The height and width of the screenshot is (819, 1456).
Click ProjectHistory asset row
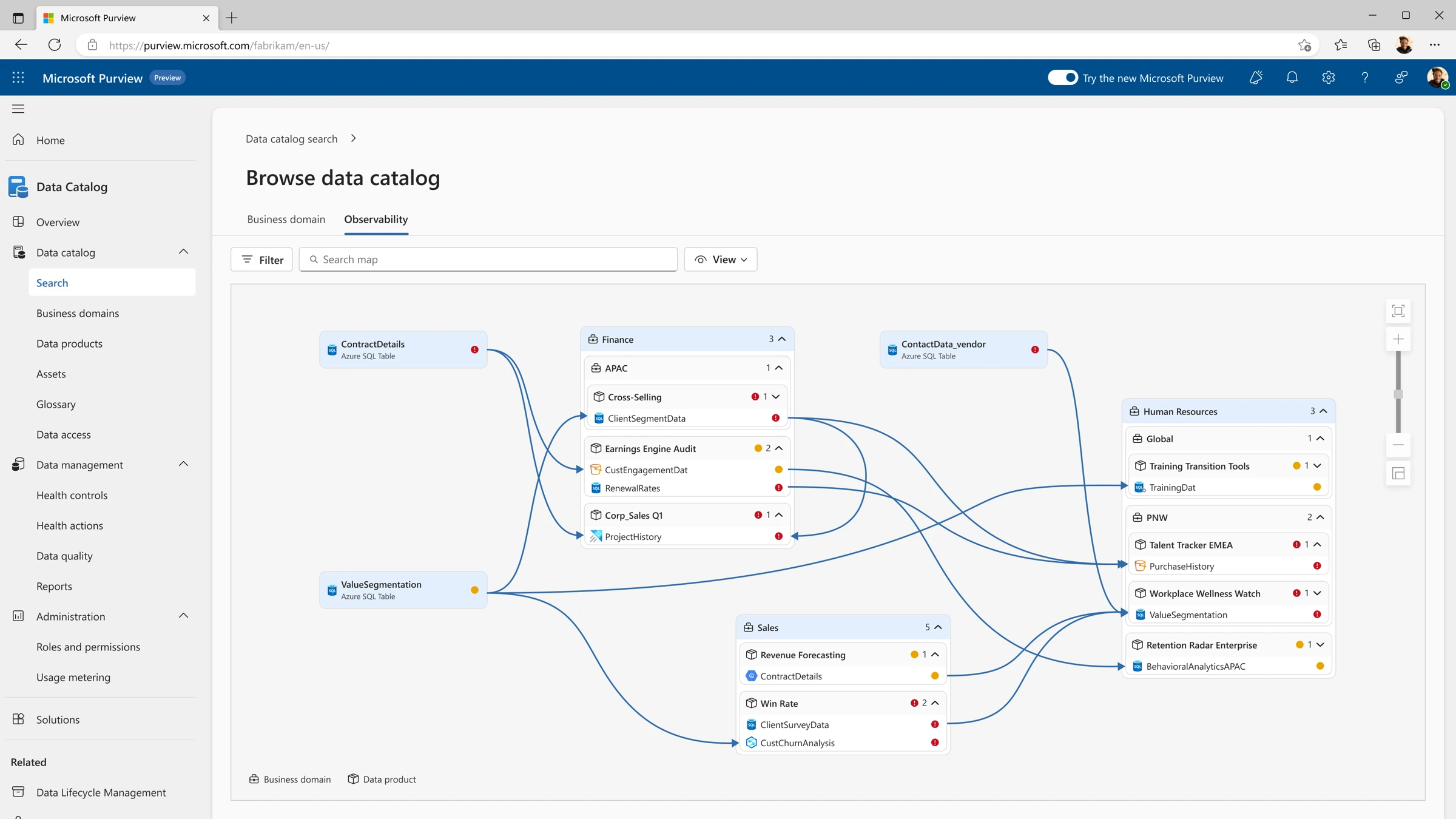(x=687, y=536)
